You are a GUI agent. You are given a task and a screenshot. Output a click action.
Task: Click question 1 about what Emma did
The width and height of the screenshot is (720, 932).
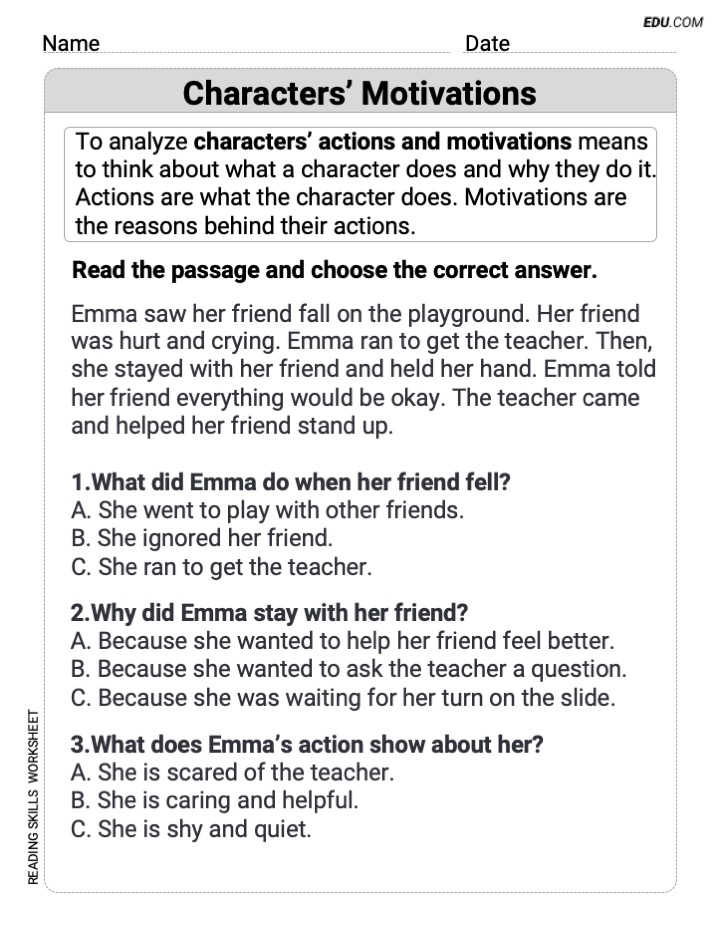[x=291, y=481]
